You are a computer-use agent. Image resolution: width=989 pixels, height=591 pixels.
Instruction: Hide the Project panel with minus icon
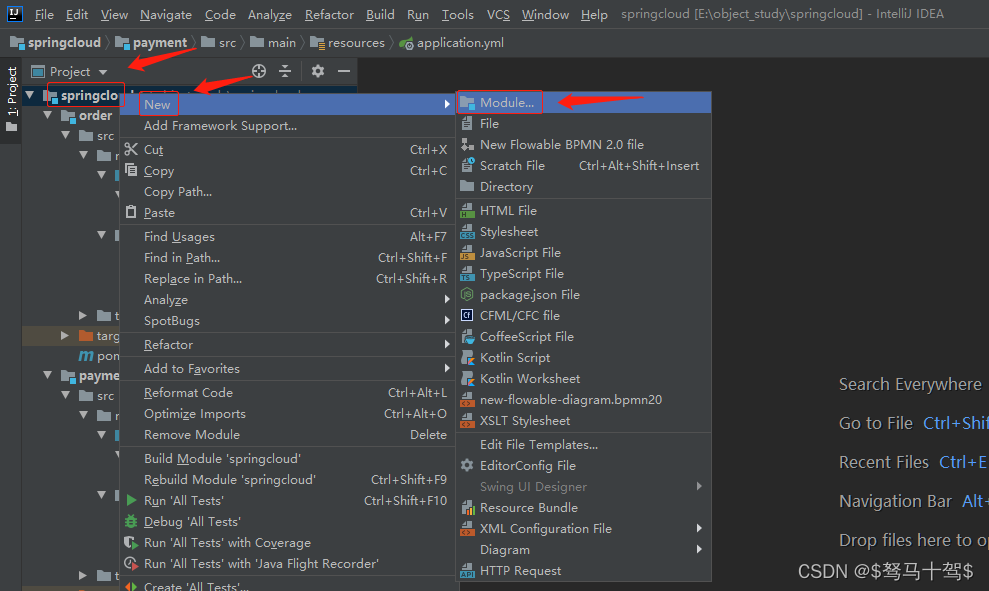344,71
